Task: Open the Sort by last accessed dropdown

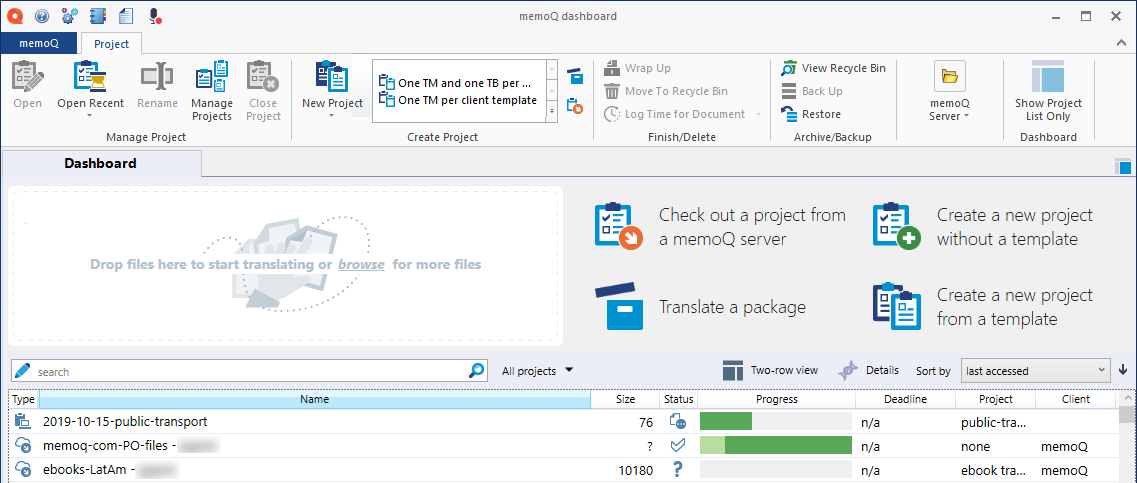Action: (1035, 371)
